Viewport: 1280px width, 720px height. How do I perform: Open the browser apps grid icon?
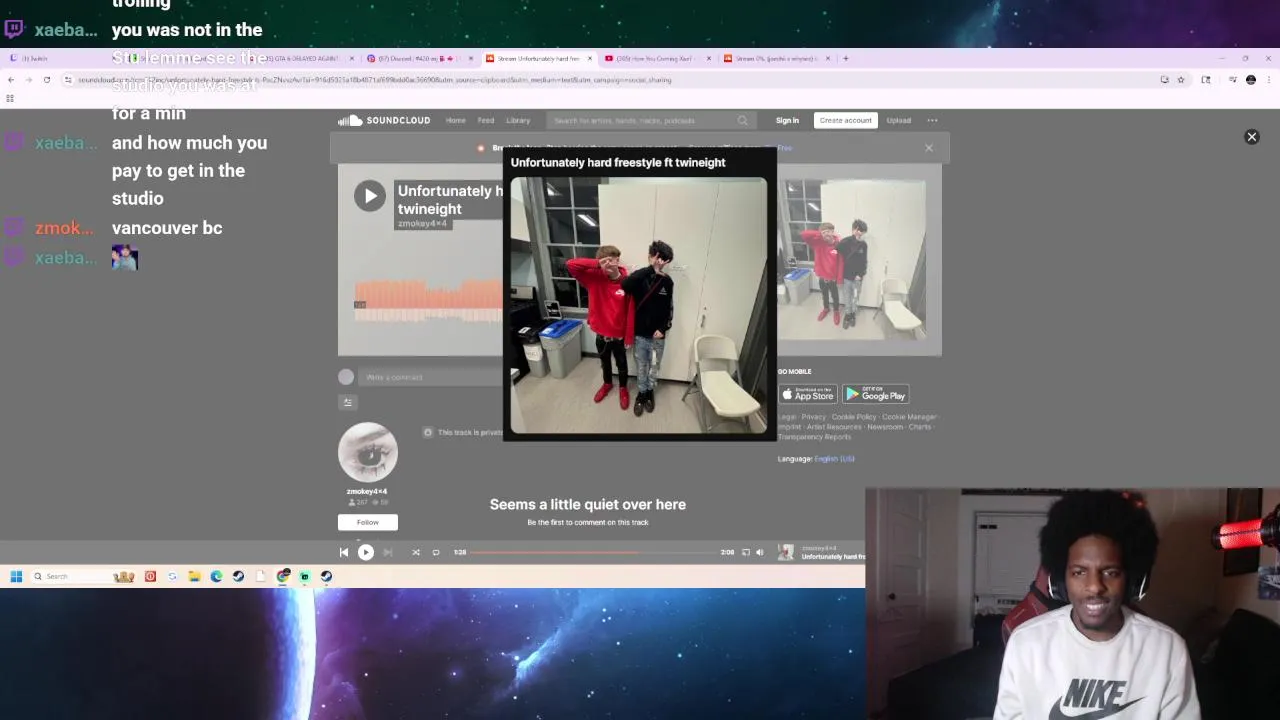(x=10, y=98)
